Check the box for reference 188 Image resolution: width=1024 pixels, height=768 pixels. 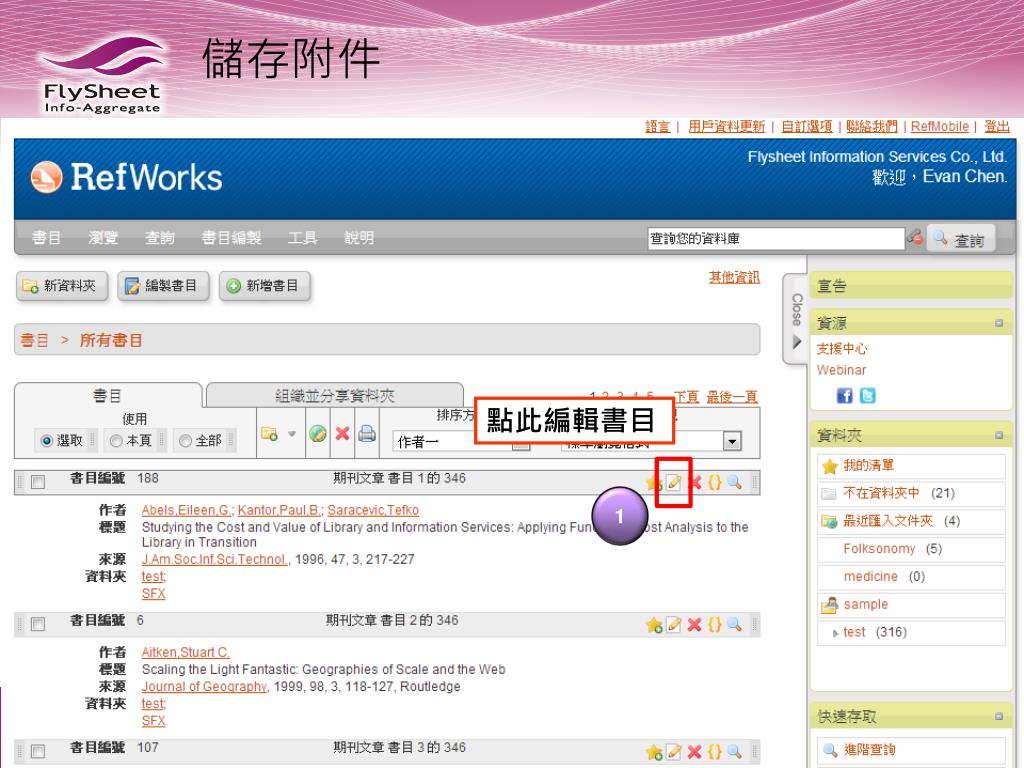[38, 482]
